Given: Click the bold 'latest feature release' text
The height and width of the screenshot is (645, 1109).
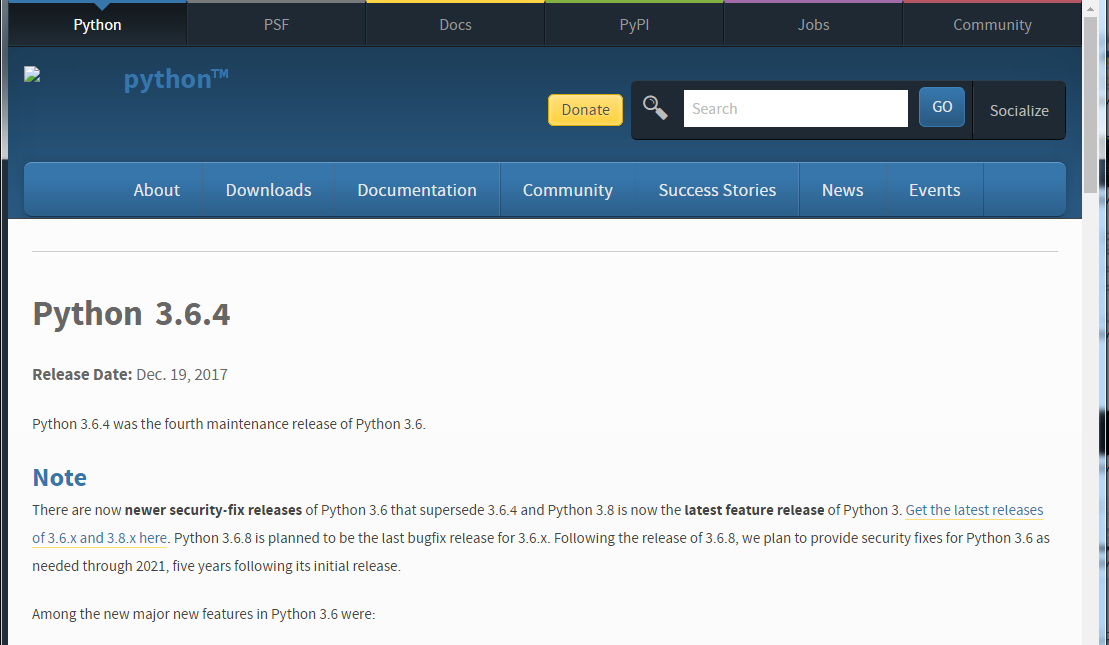Looking at the screenshot, I should pos(754,510).
